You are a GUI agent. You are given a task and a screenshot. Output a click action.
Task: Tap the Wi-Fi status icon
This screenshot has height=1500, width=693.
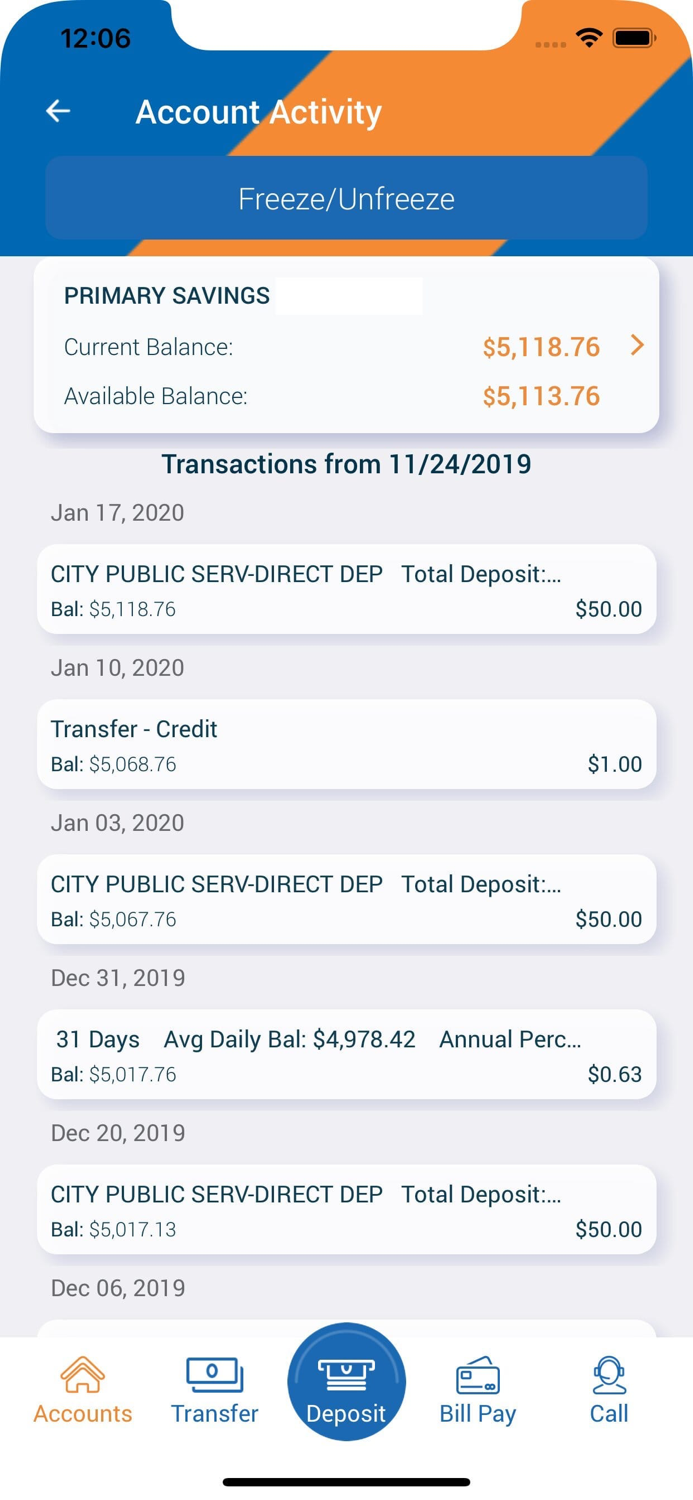588,36
